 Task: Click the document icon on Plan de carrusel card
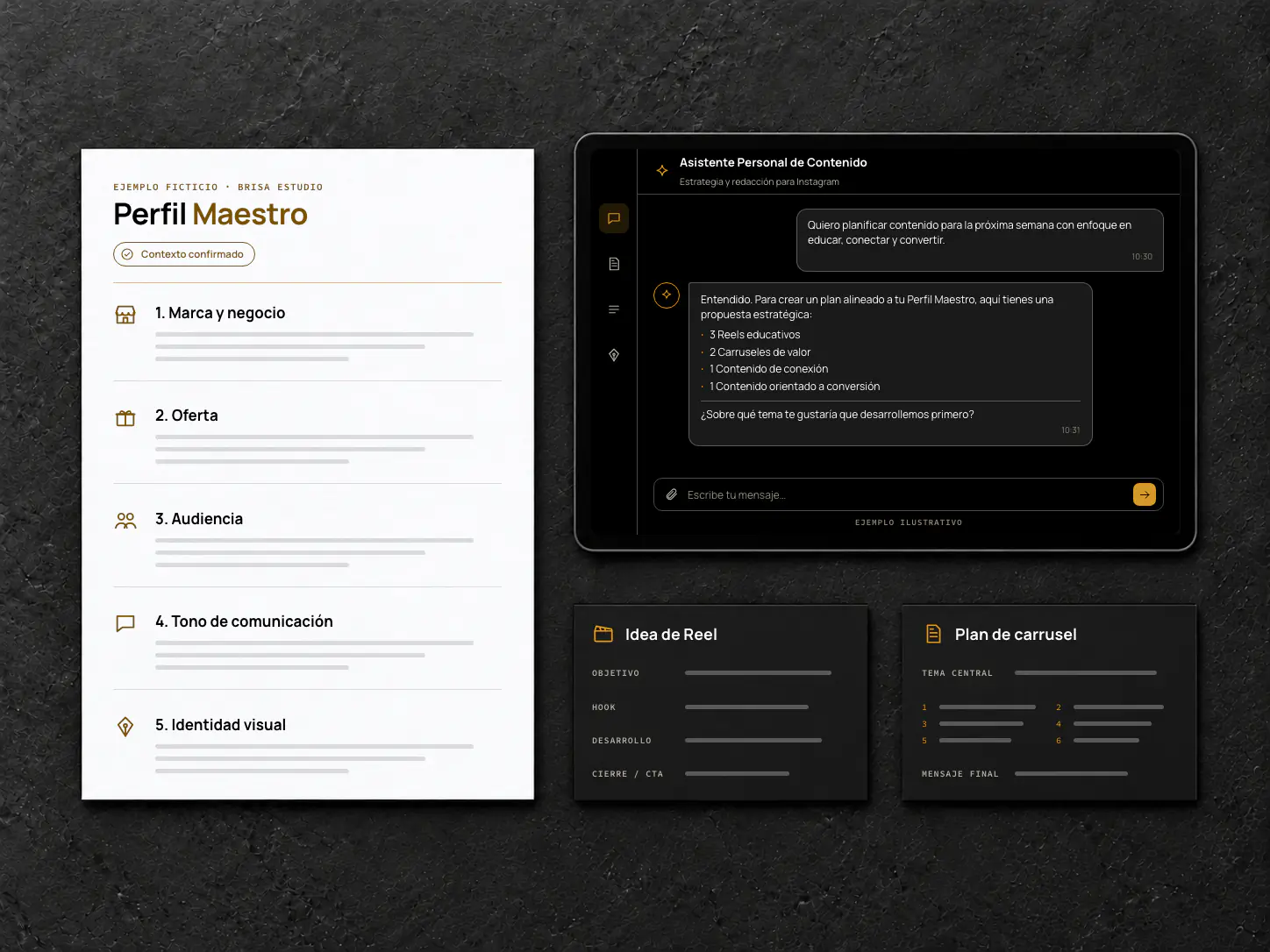click(x=933, y=634)
